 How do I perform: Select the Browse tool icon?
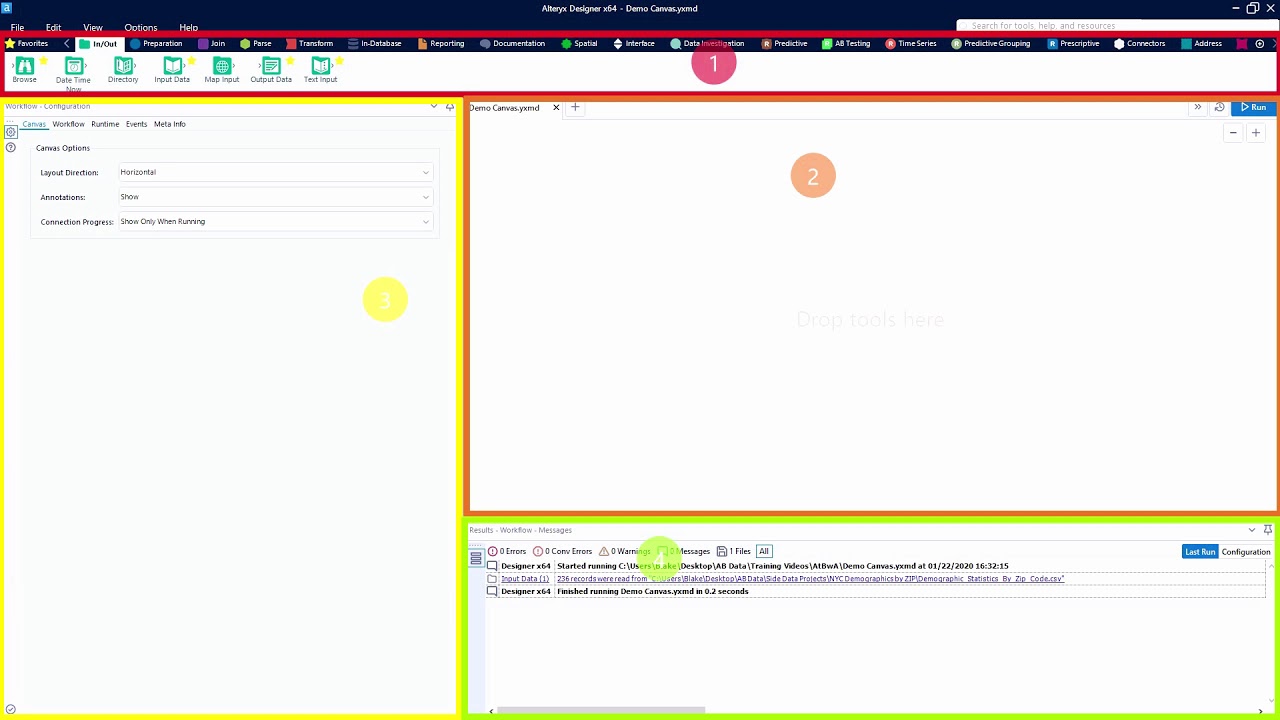[x=24, y=66]
